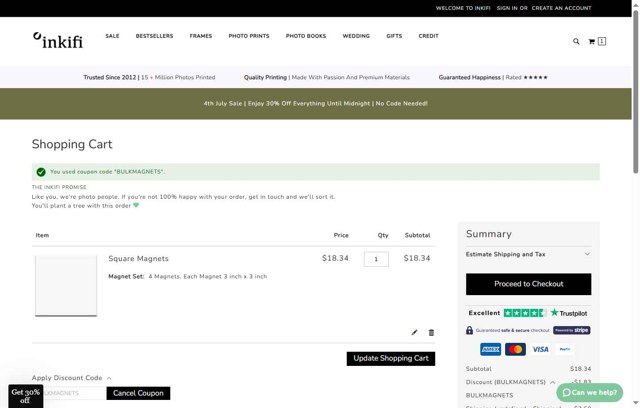
Task: Open the CREDIT menu
Action: (429, 36)
